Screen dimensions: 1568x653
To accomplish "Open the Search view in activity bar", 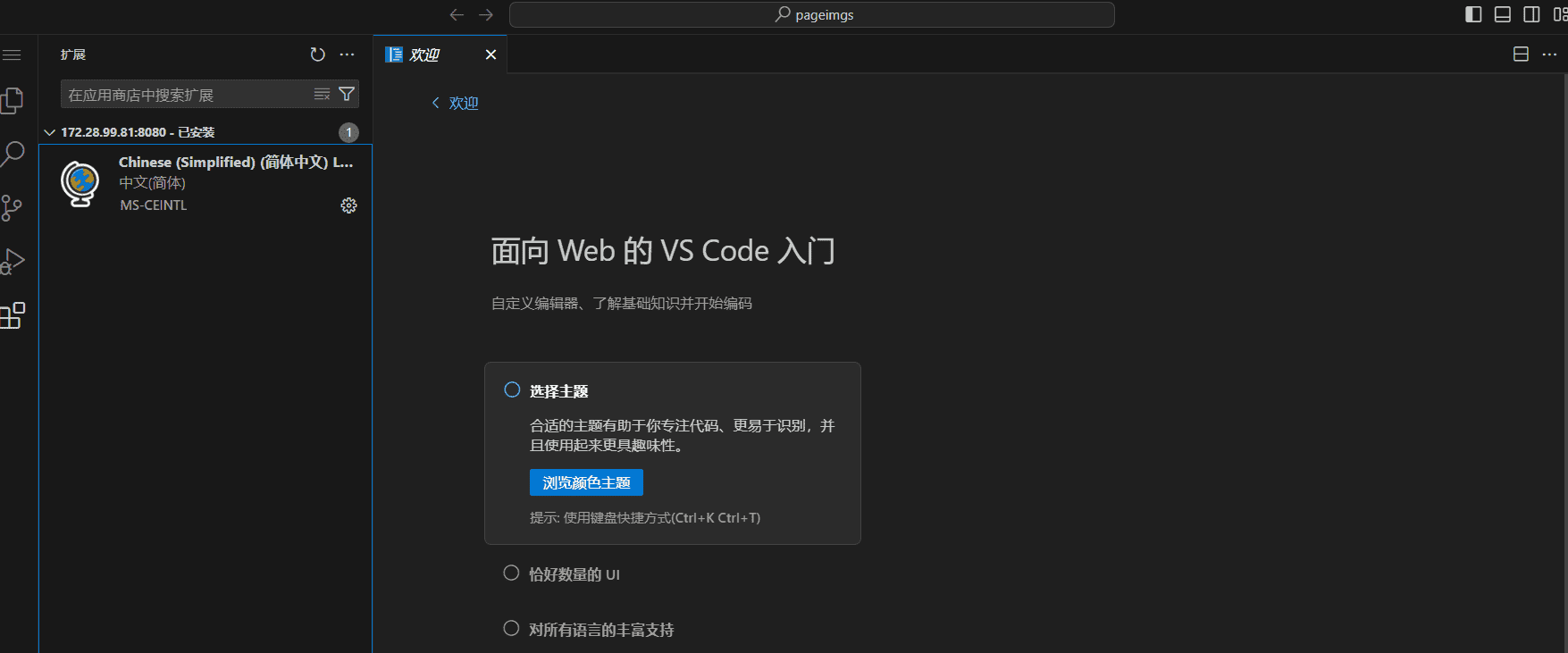I will [12, 154].
